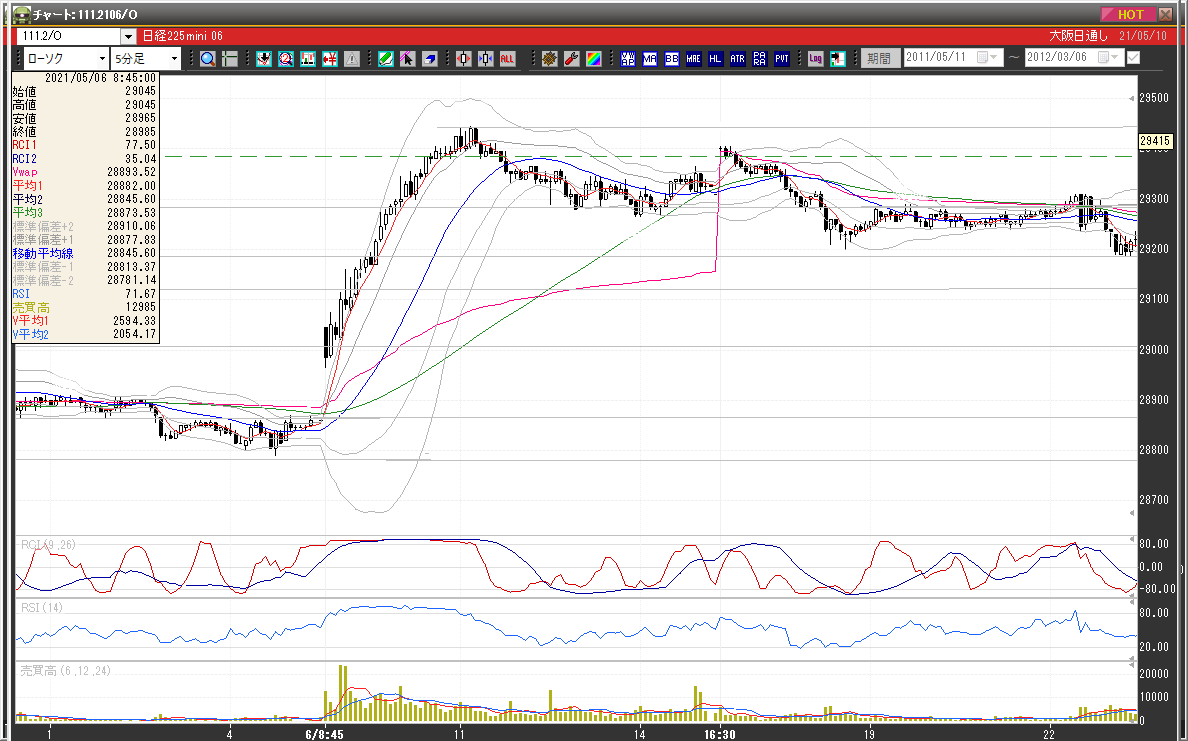Click the red ALL display icon
This screenshot has height=741, width=1188.
[507, 58]
